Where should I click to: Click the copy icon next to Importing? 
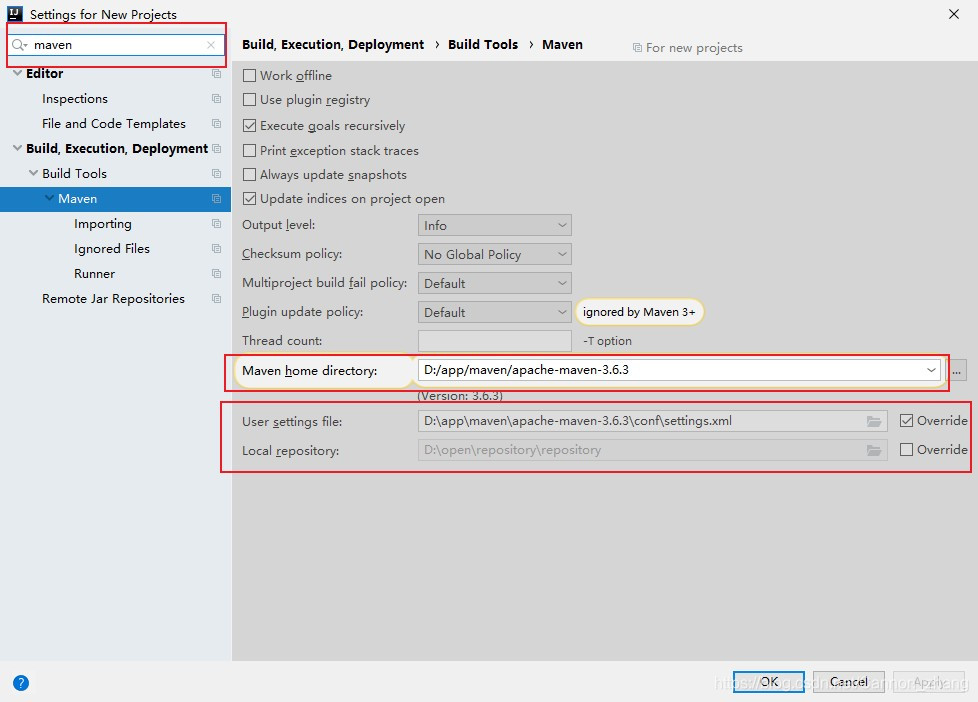pyautogui.click(x=216, y=223)
